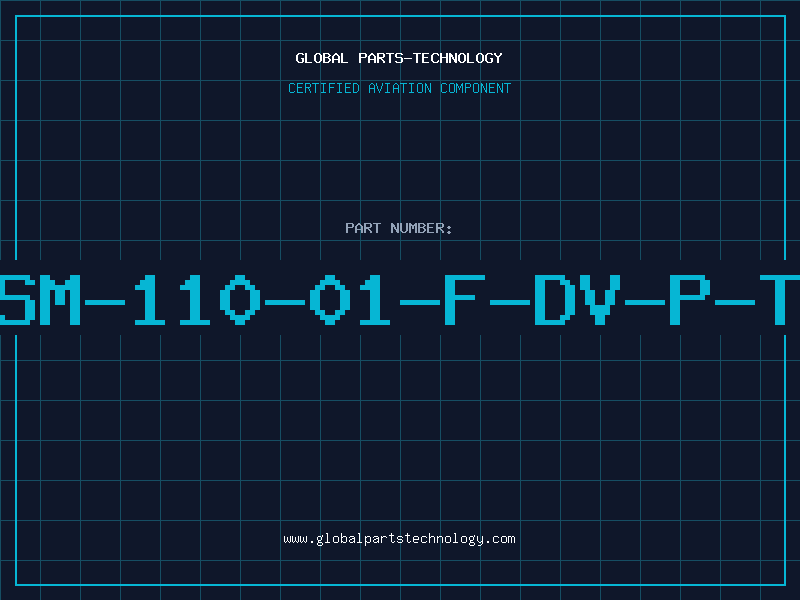Click the word PART in the gray label
The width and height of the screenshot is (800, 600).
coord(363,228)
